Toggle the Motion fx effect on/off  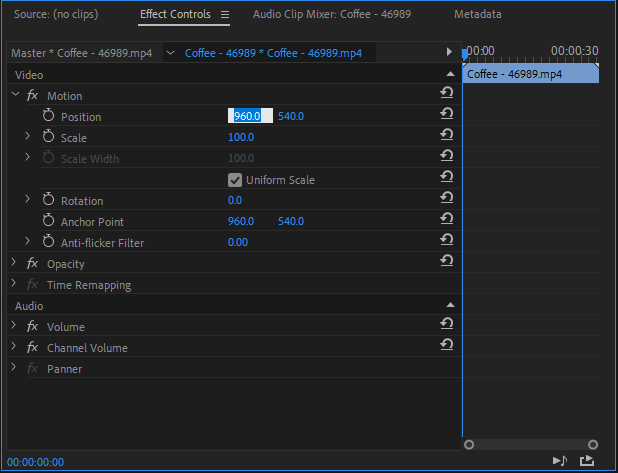32,95
